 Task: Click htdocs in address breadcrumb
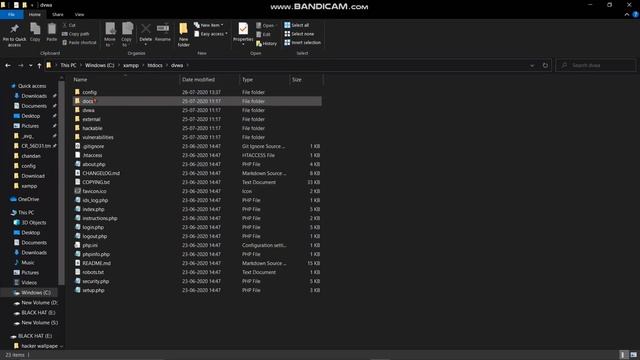155,65
